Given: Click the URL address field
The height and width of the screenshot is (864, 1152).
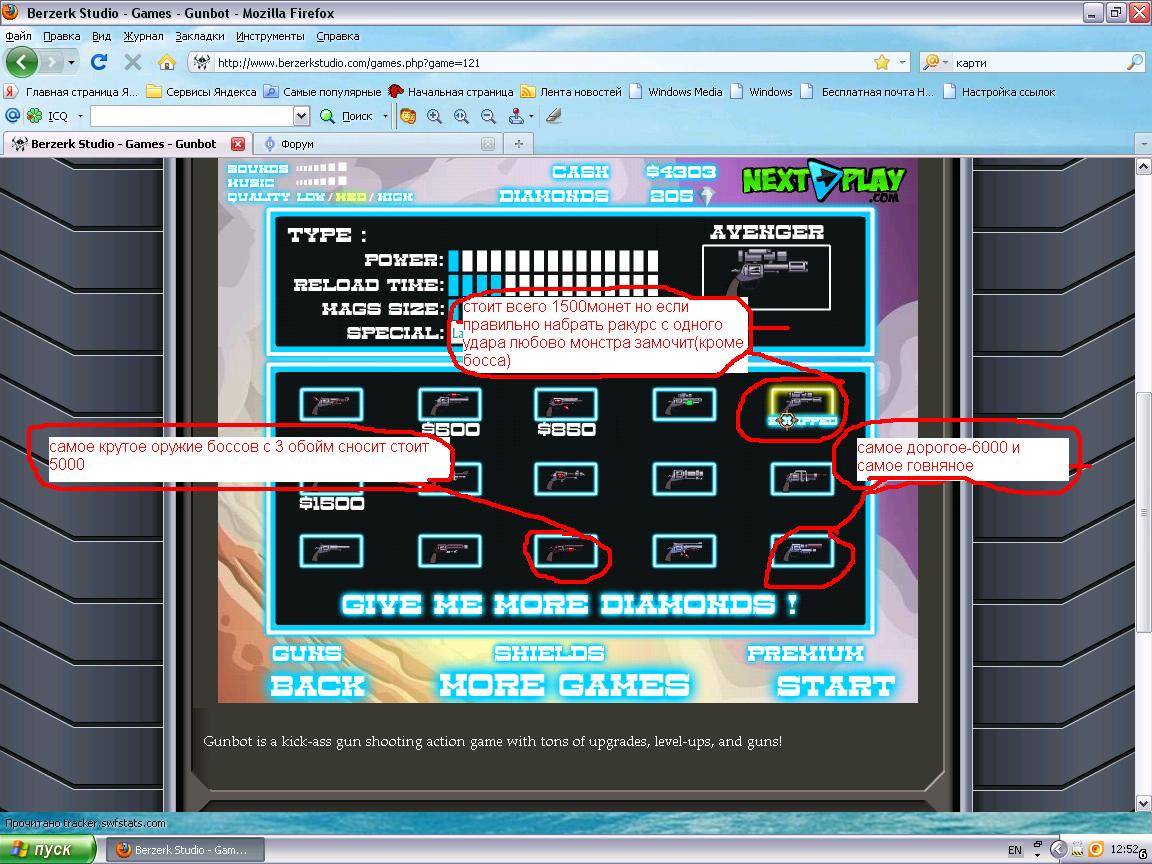Looking at the screenshot, I should click(544, 62).
